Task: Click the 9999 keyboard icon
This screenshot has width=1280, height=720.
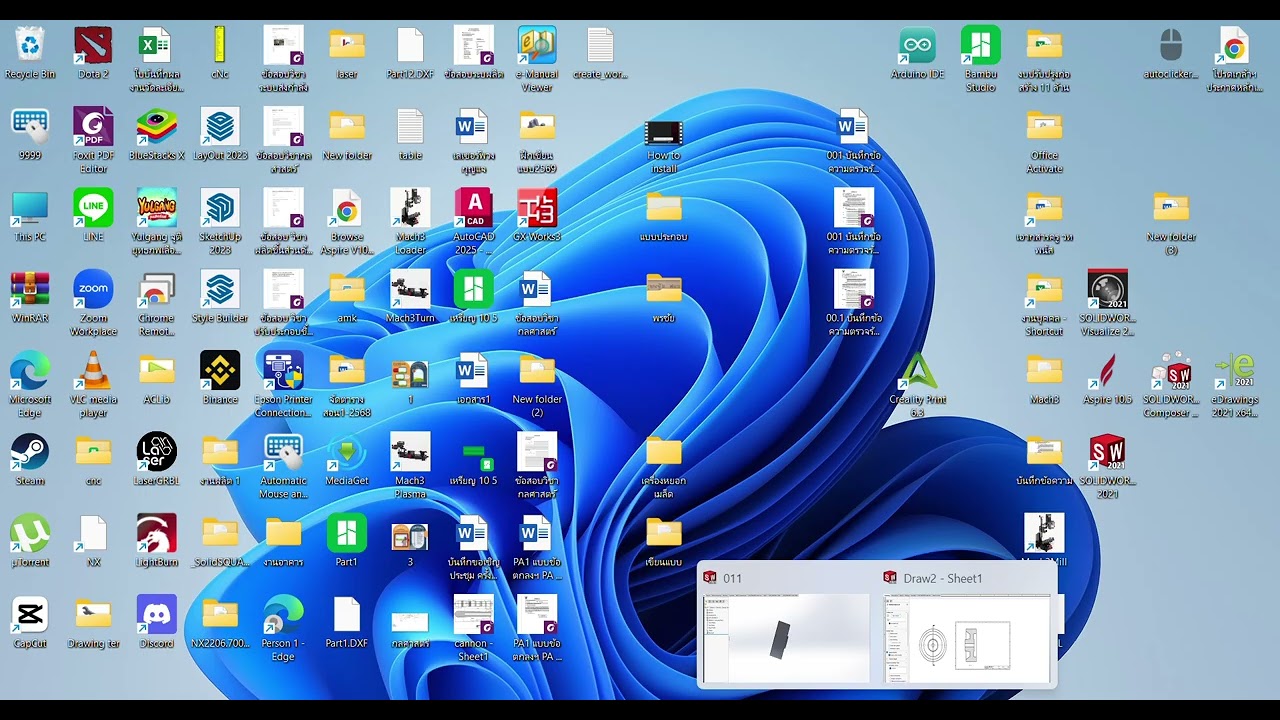Action: pos(30,134)
